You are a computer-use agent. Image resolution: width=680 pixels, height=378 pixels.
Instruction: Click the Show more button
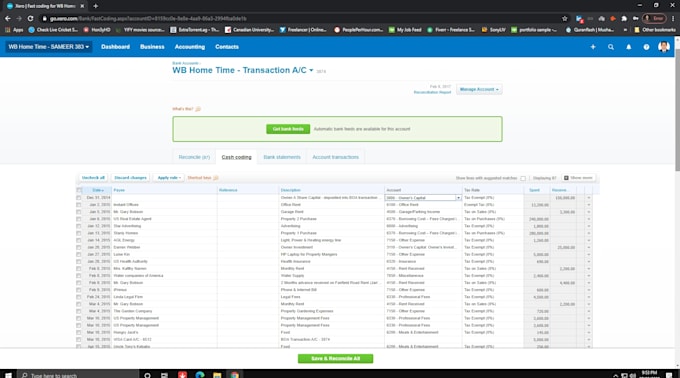pos(579,178)
